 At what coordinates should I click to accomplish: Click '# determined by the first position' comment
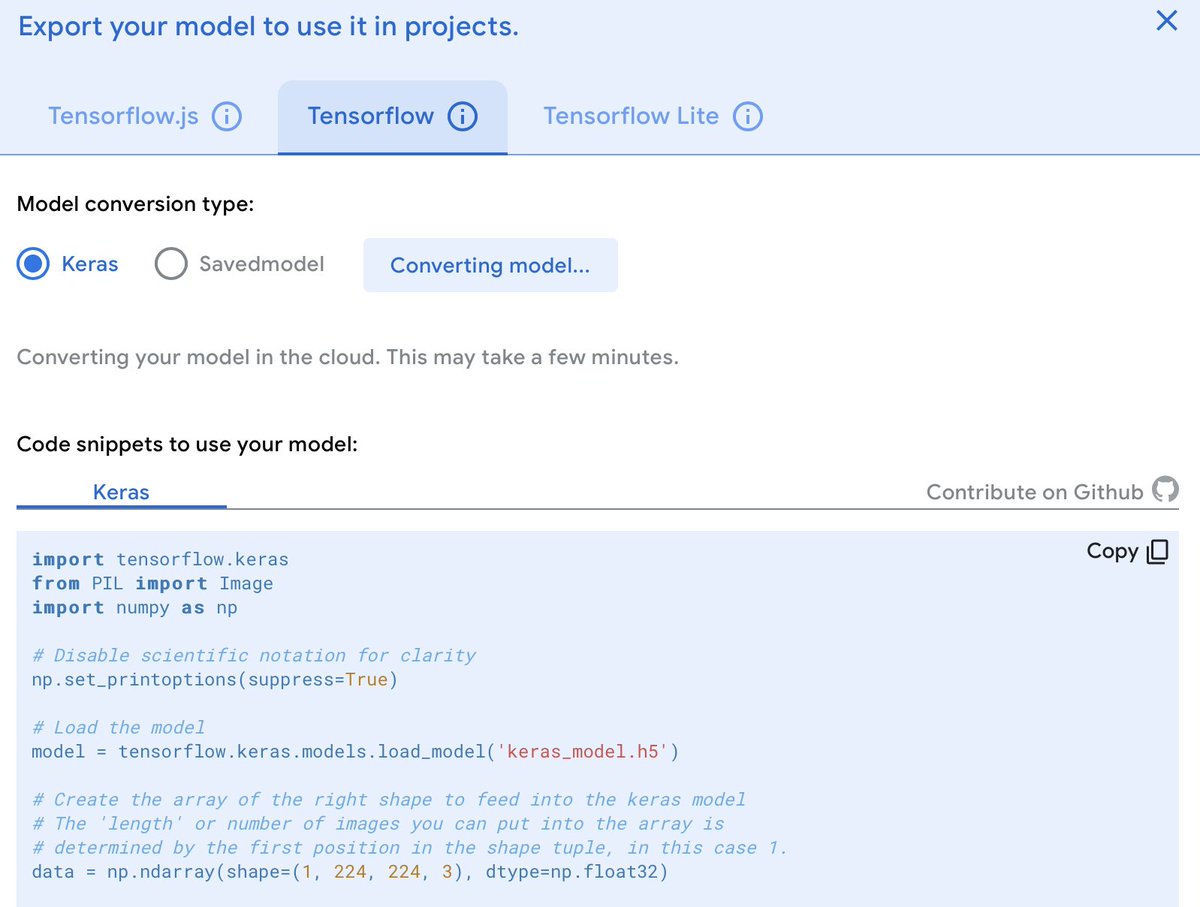coord(410,848)
